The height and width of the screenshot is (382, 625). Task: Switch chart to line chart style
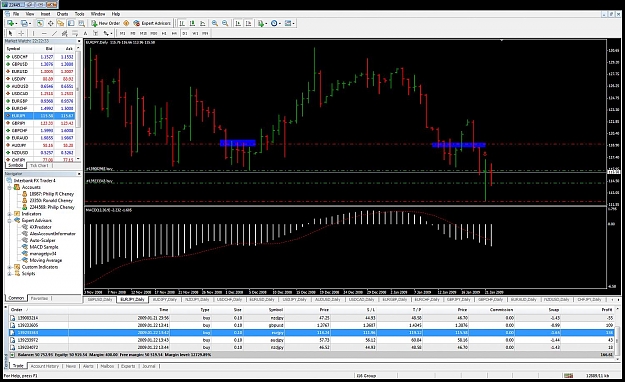[x=202, y=23]
